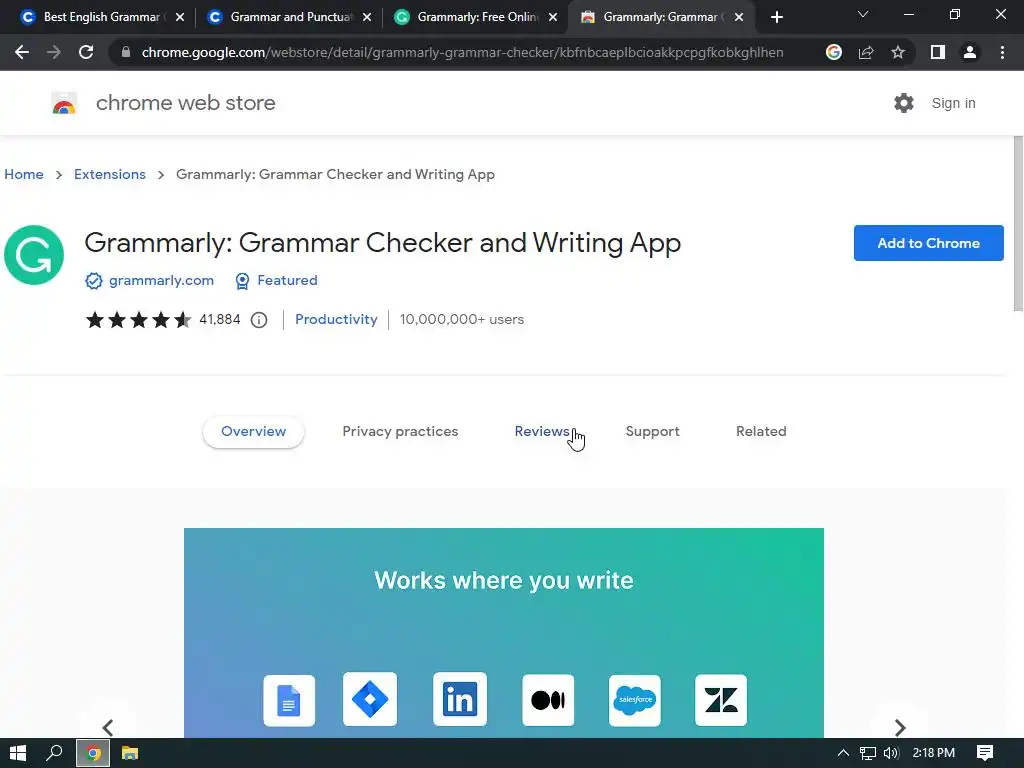The image size is (1024, 768).
Task: Bookmark this page with star icon
Action: point(898,52)
